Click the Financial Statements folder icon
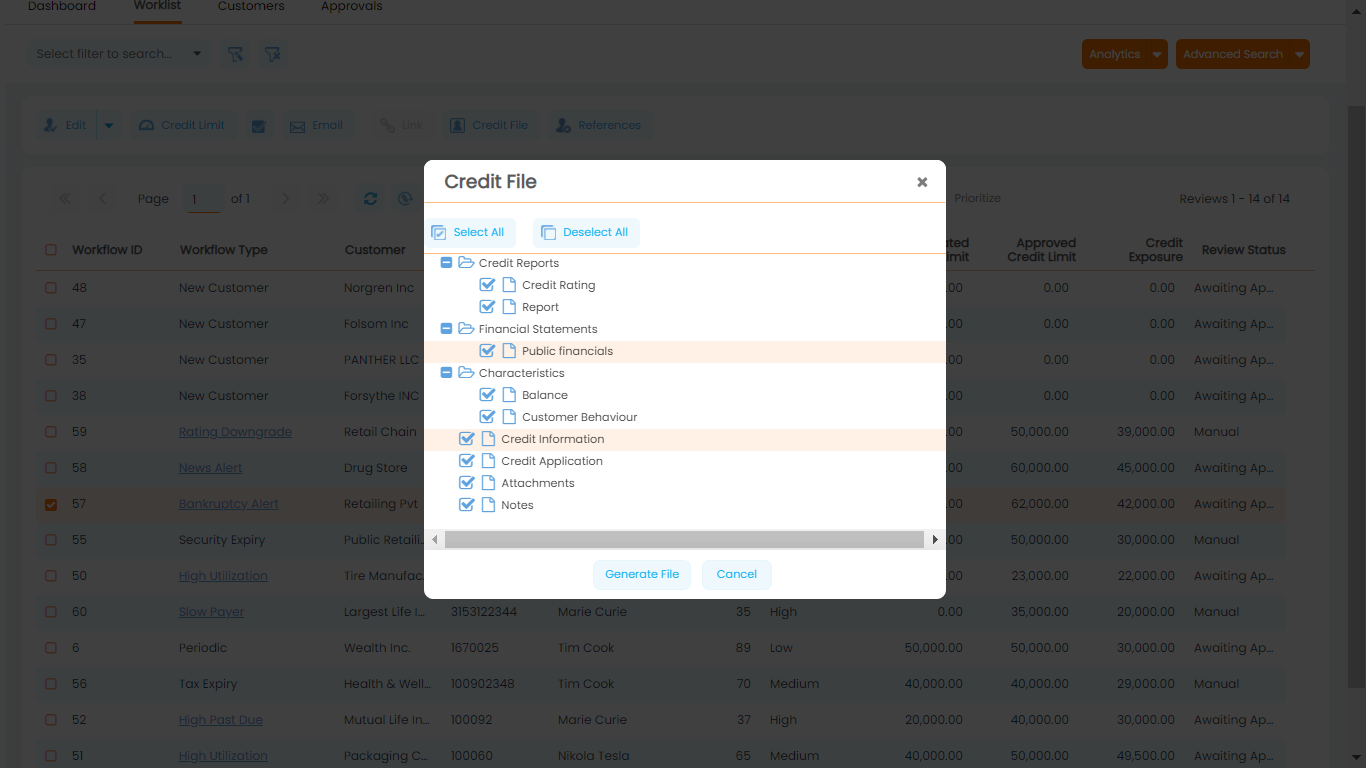 (x=466, y=329)
